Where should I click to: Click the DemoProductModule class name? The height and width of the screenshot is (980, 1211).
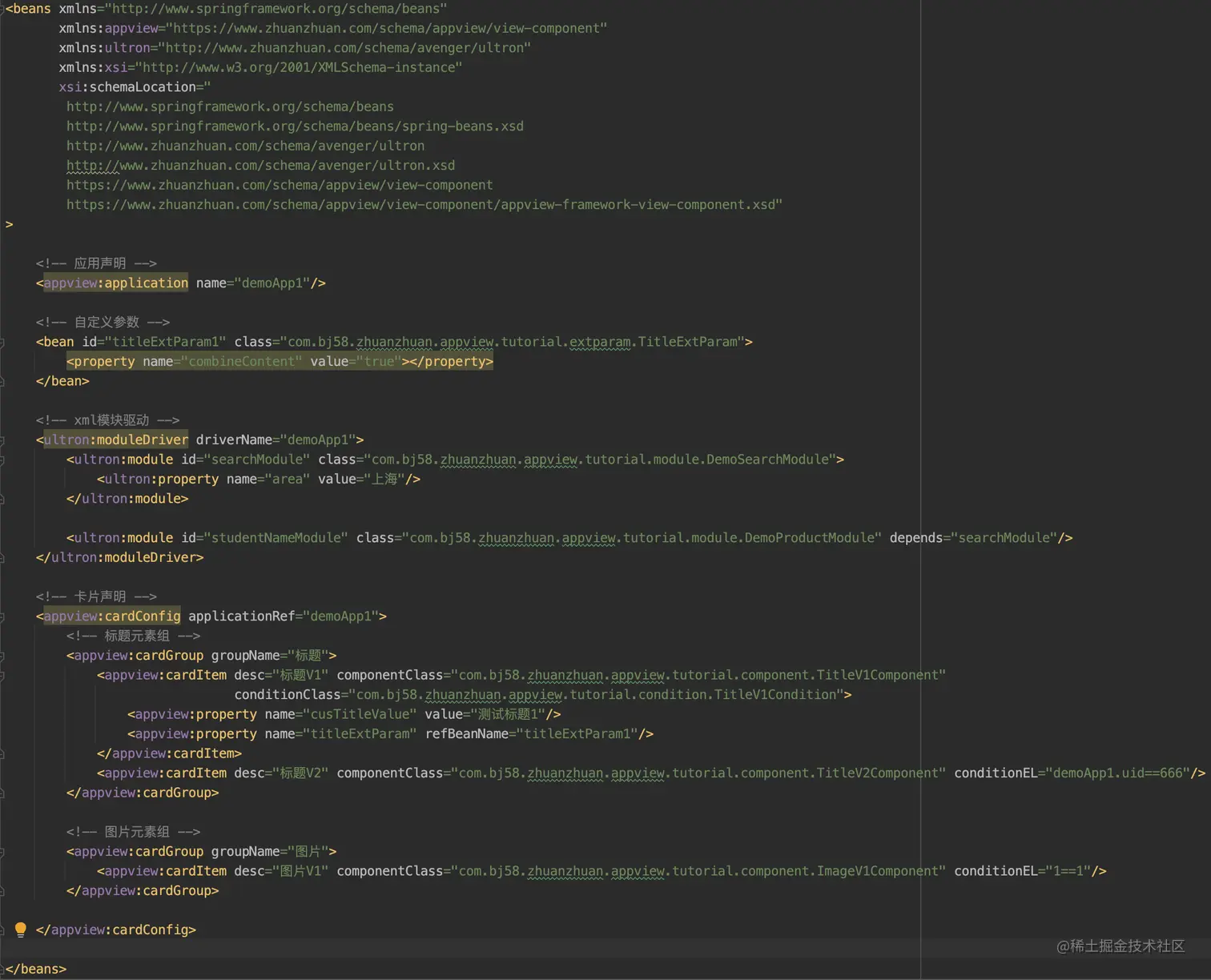pyautogui.click(x=809, y=538)
